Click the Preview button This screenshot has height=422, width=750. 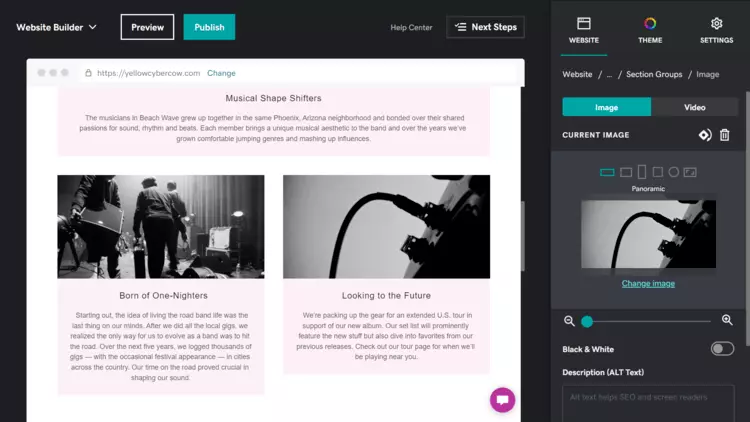[x=147, y=27]
